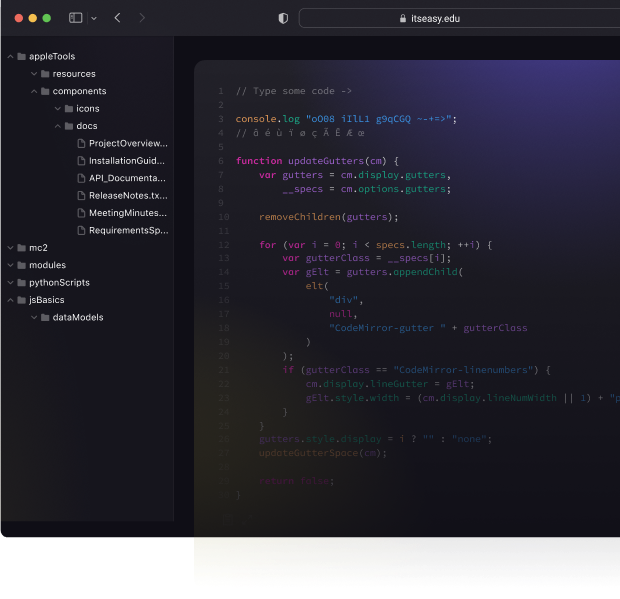This screenshot has height=599, width=620.
Task: Open the ProjectOverview file
Action: [127, 143]
